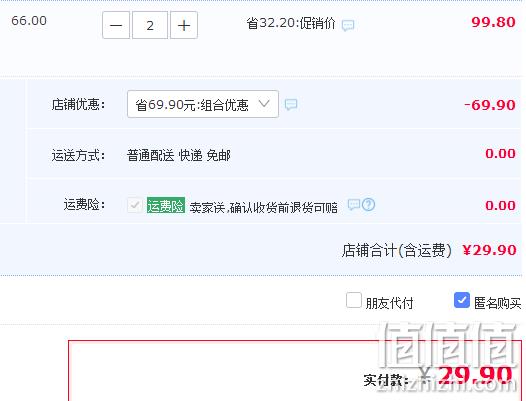
Task: Click the comment bubble next to 组合优惠 dropdown
Action: coord(291,104)
